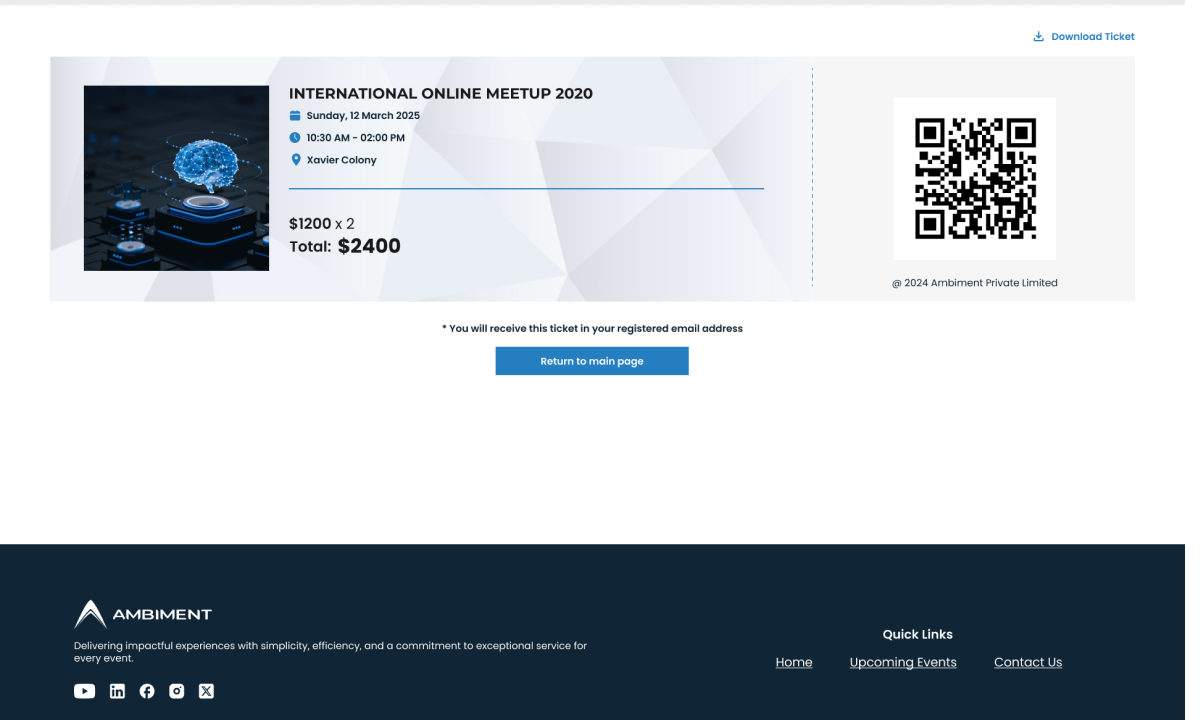1200x720 pixels.
Task: Open the Contact Us footer link
Action: [x=1028, y=662]
